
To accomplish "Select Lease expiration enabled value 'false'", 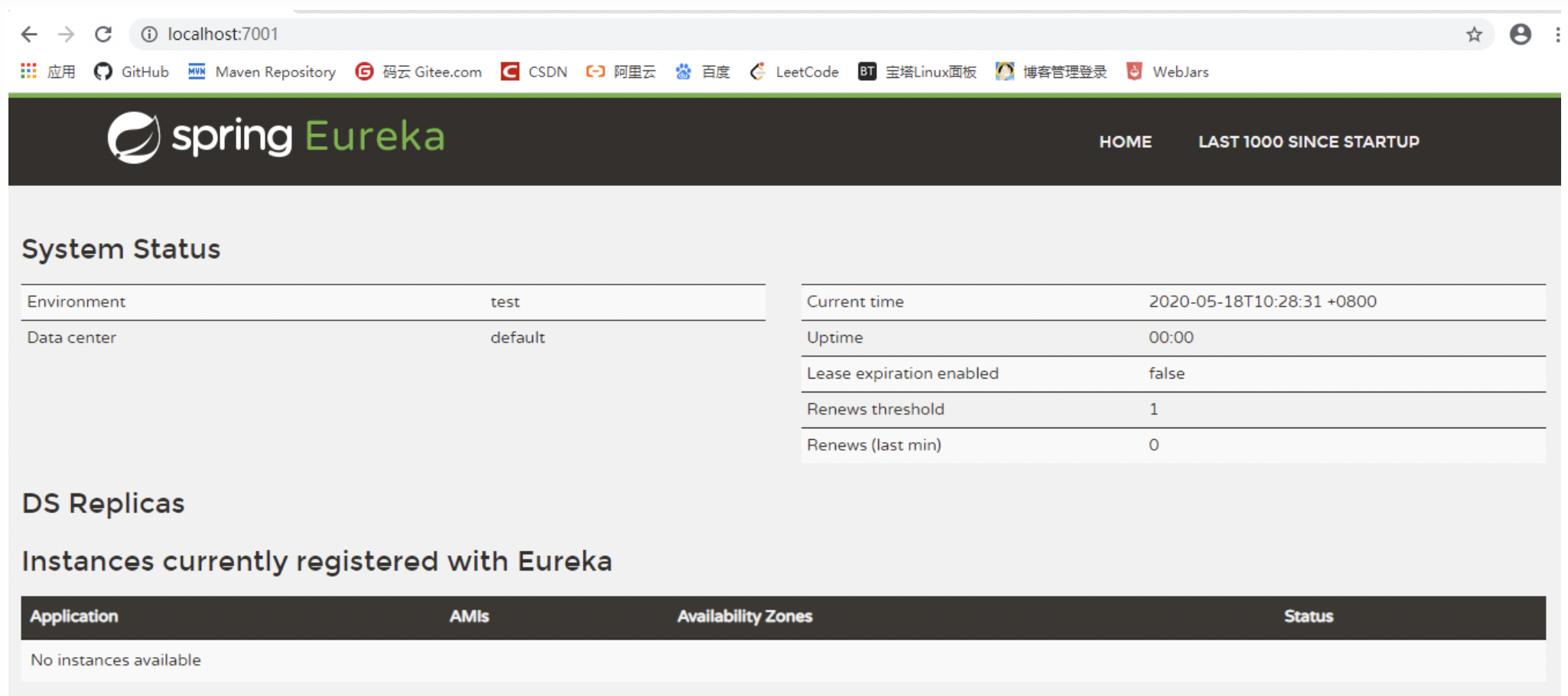I will 1166,373.
